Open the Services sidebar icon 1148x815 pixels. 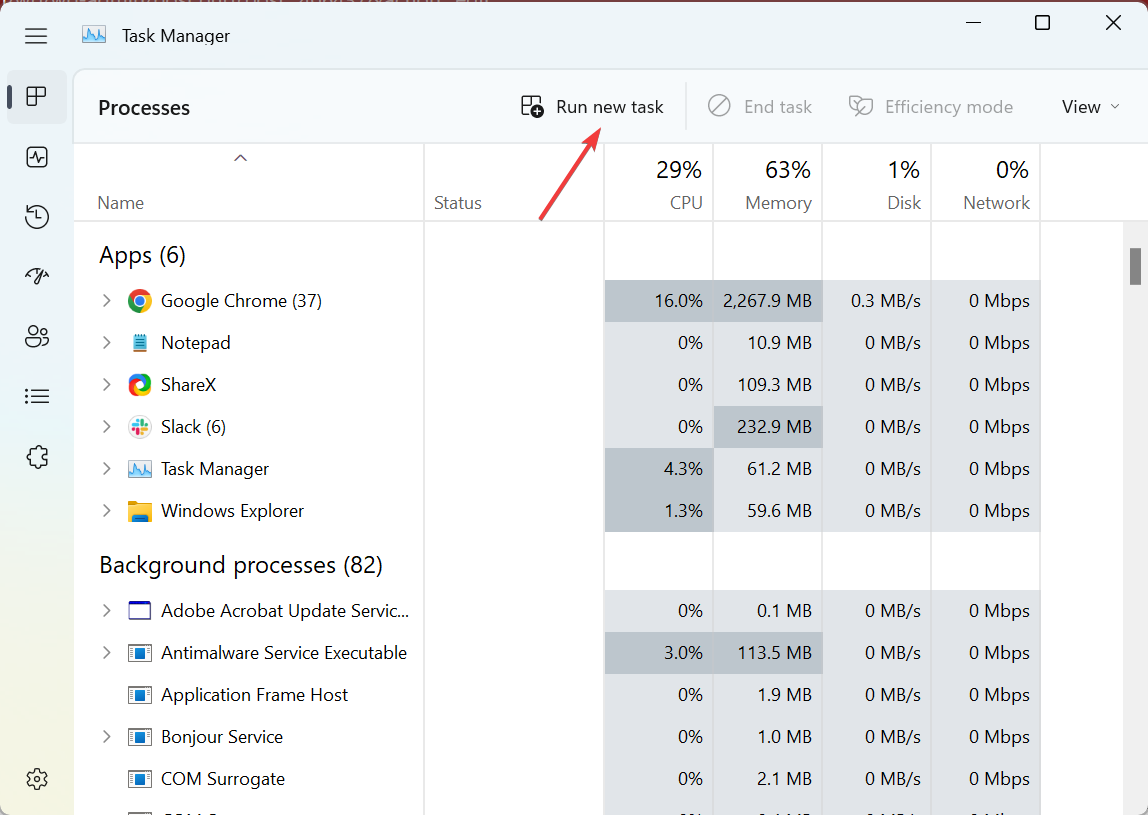(37, 457)
